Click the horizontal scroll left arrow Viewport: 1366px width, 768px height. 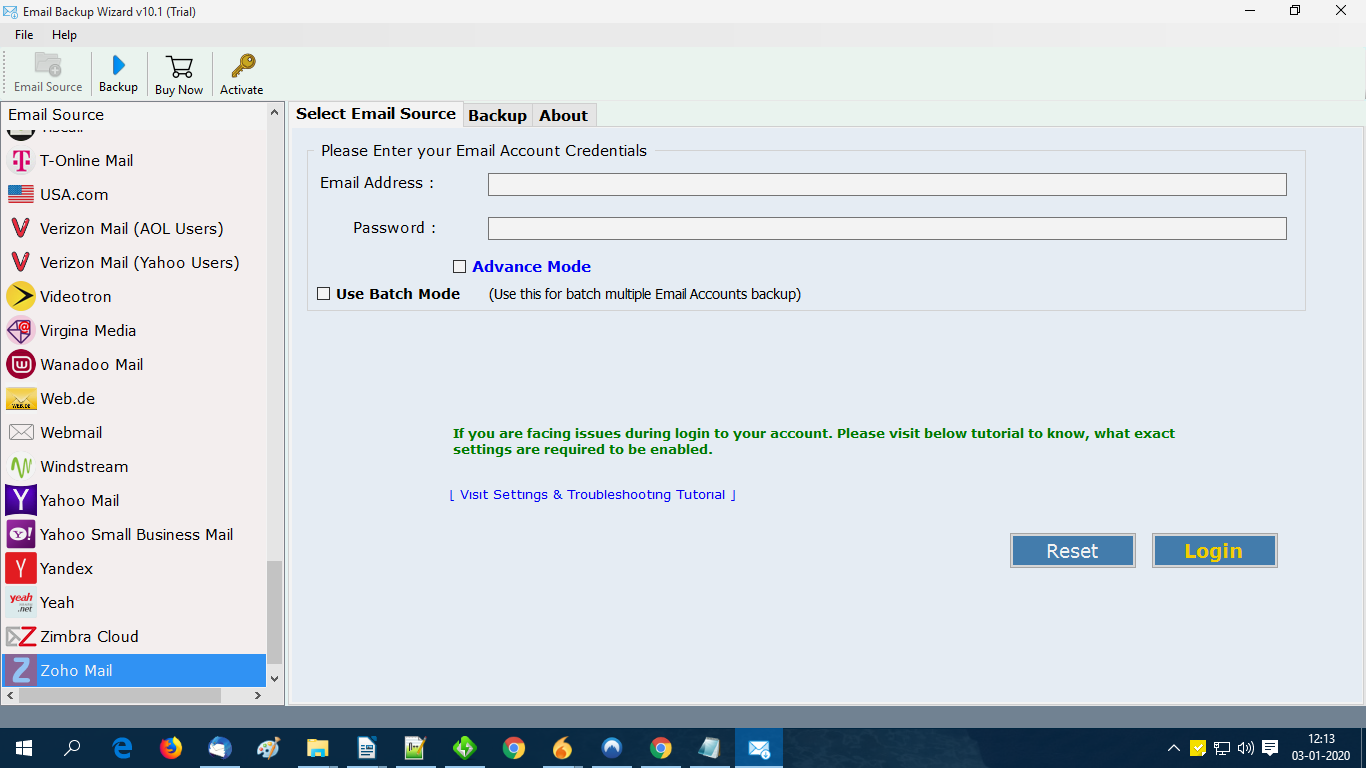[x=11, y=695]
